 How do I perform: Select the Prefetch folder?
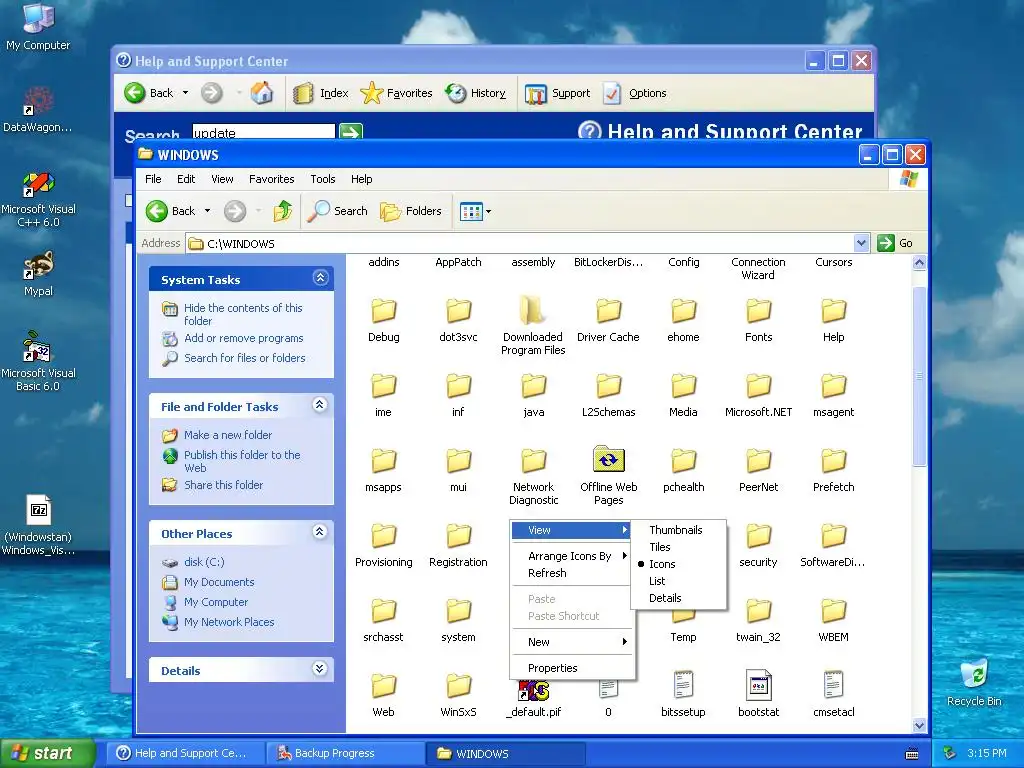833,470
